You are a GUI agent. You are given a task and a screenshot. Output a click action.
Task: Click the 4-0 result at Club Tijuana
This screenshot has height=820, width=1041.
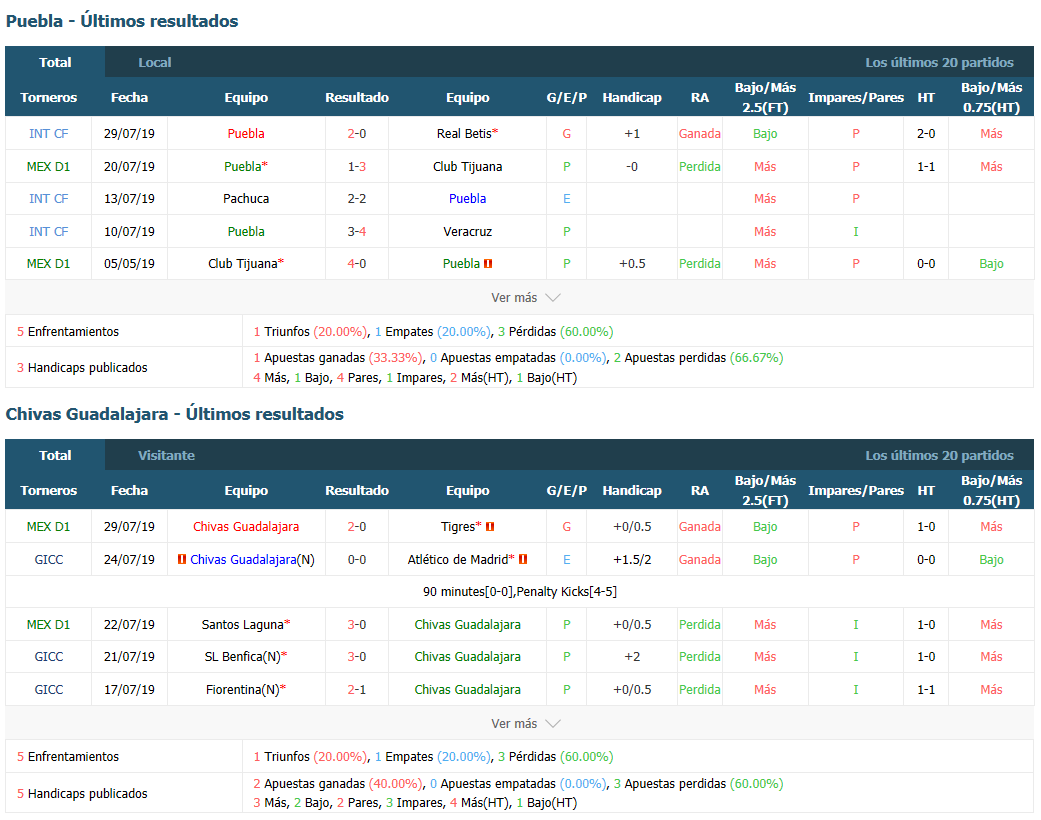coord(357,264)
